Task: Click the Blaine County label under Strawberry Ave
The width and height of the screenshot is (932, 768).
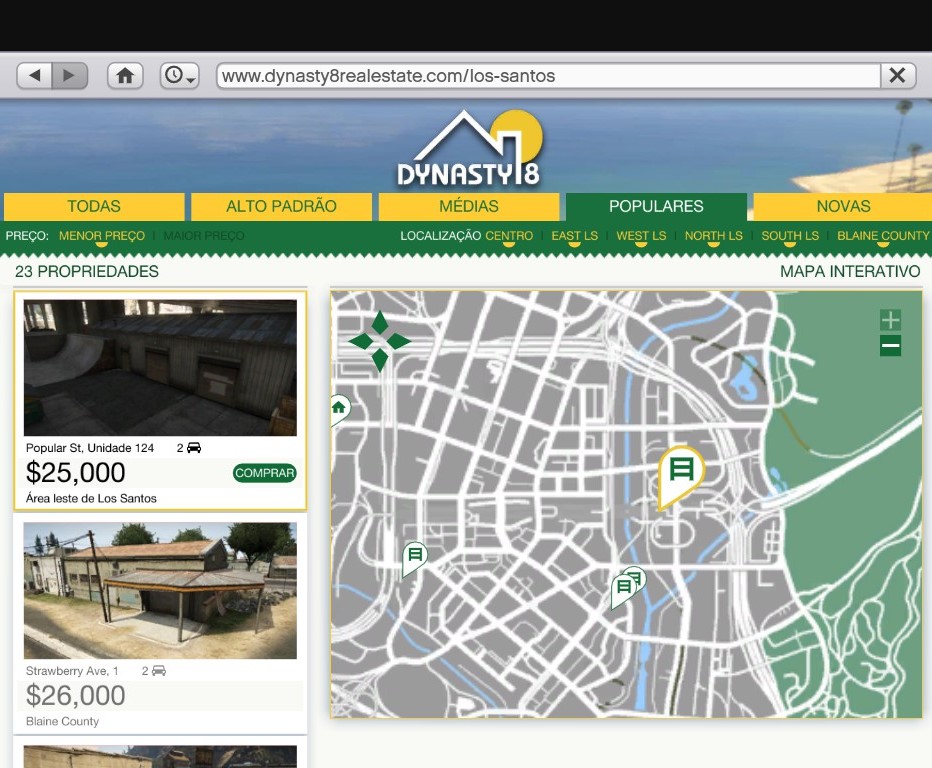Action: 62,722
